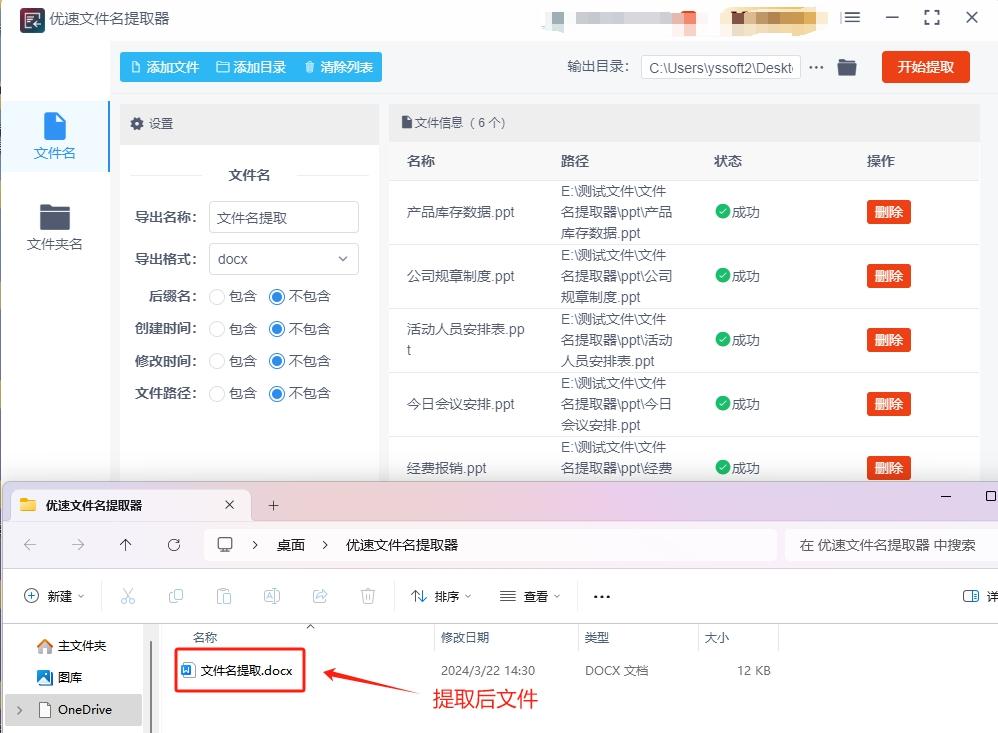Select 不包含 radio for 后缀名
Viewport: 998px width, 733px height.
point(279,297)
